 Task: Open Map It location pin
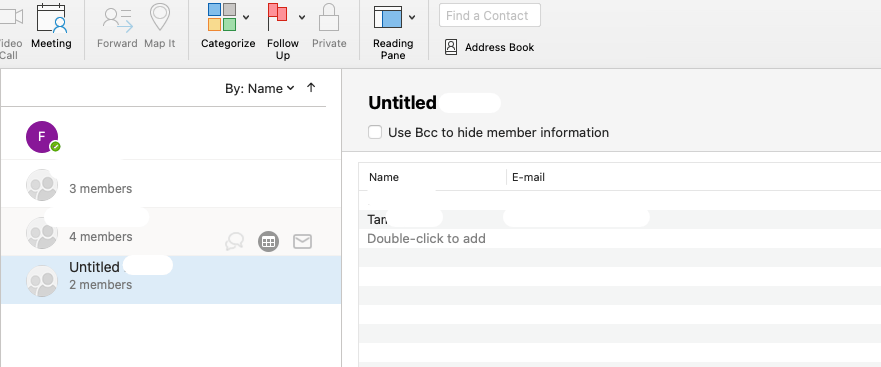[x=160, y=18]
